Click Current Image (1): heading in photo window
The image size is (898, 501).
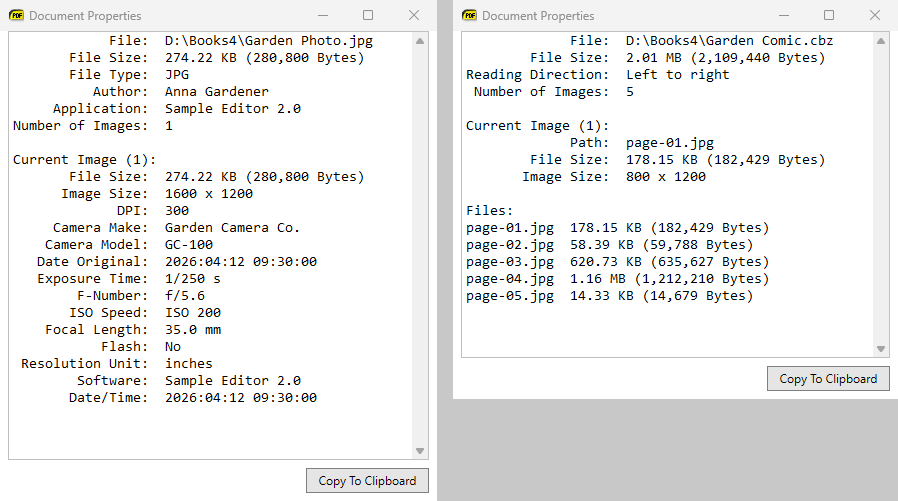(84, 160)
